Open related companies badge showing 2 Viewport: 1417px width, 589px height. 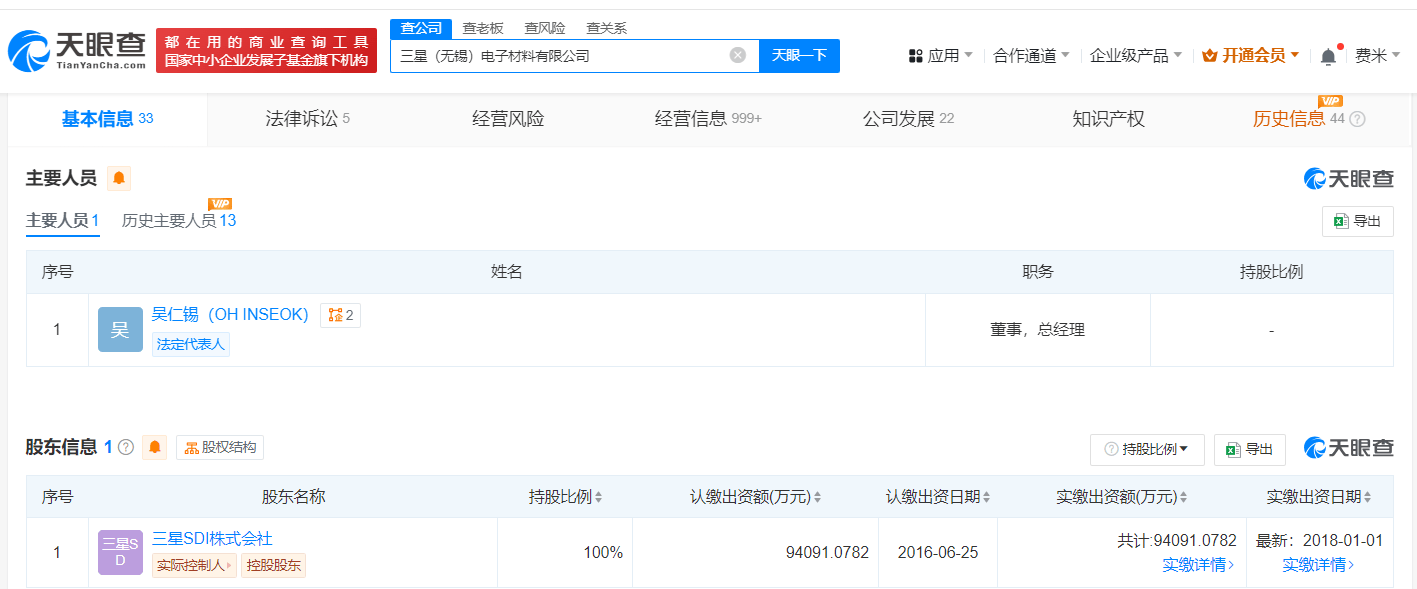[340, 315]
